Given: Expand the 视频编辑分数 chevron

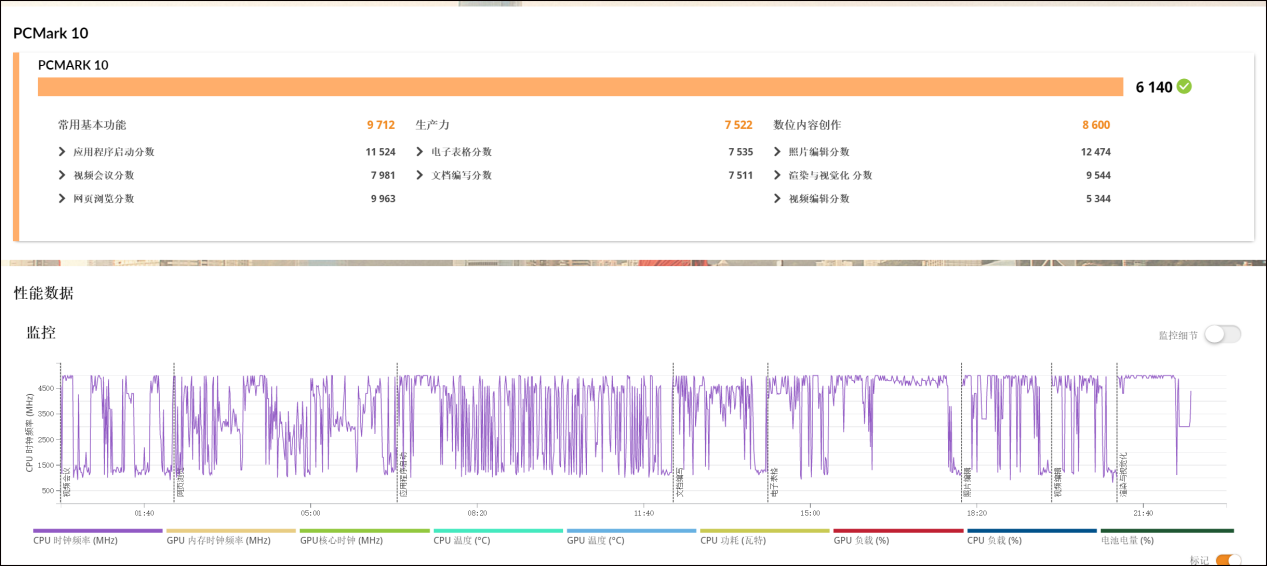Looking at the screenshot, I should tap(778, 199).
